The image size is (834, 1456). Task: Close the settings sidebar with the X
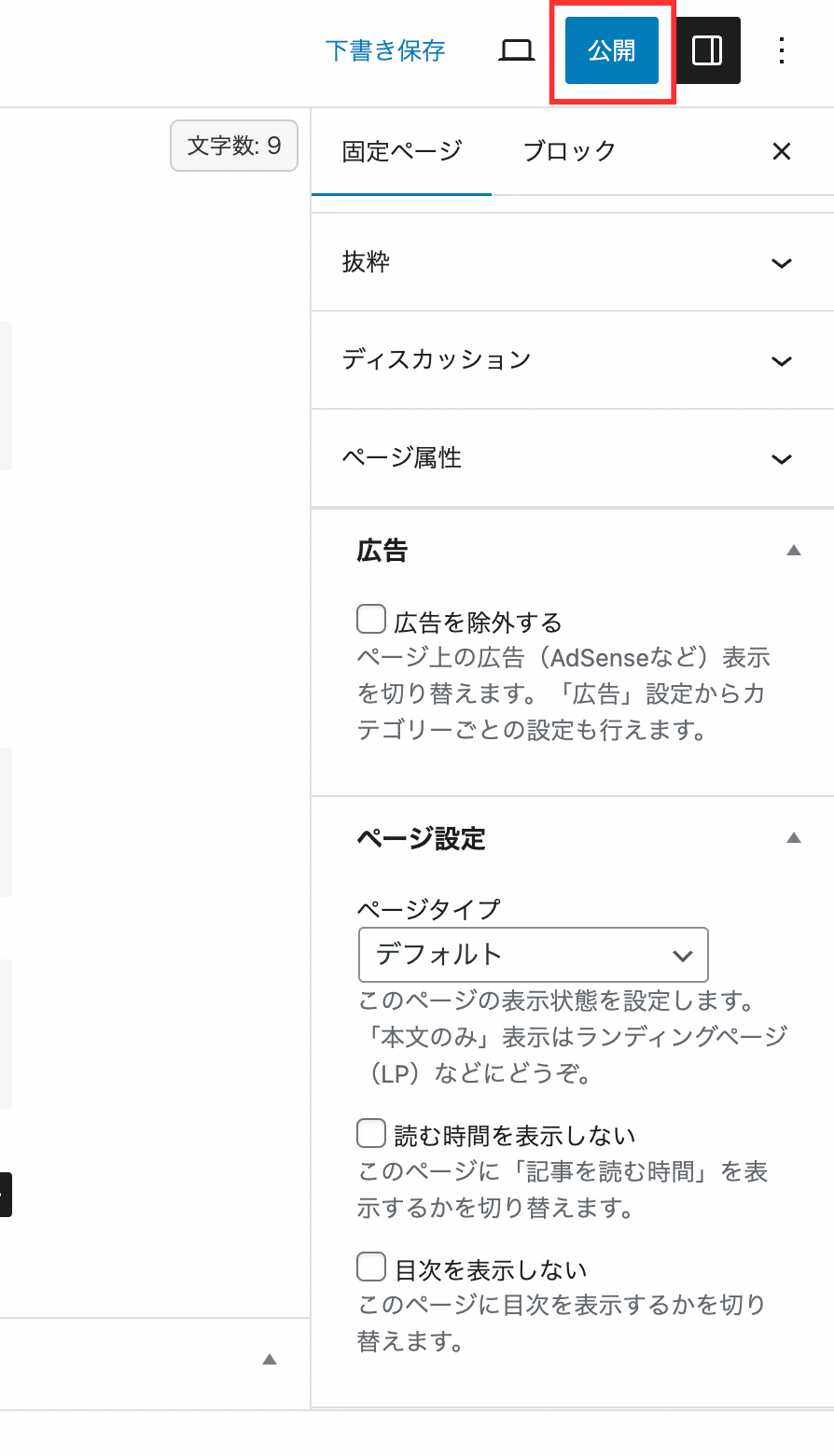click(x=782, y=151)
